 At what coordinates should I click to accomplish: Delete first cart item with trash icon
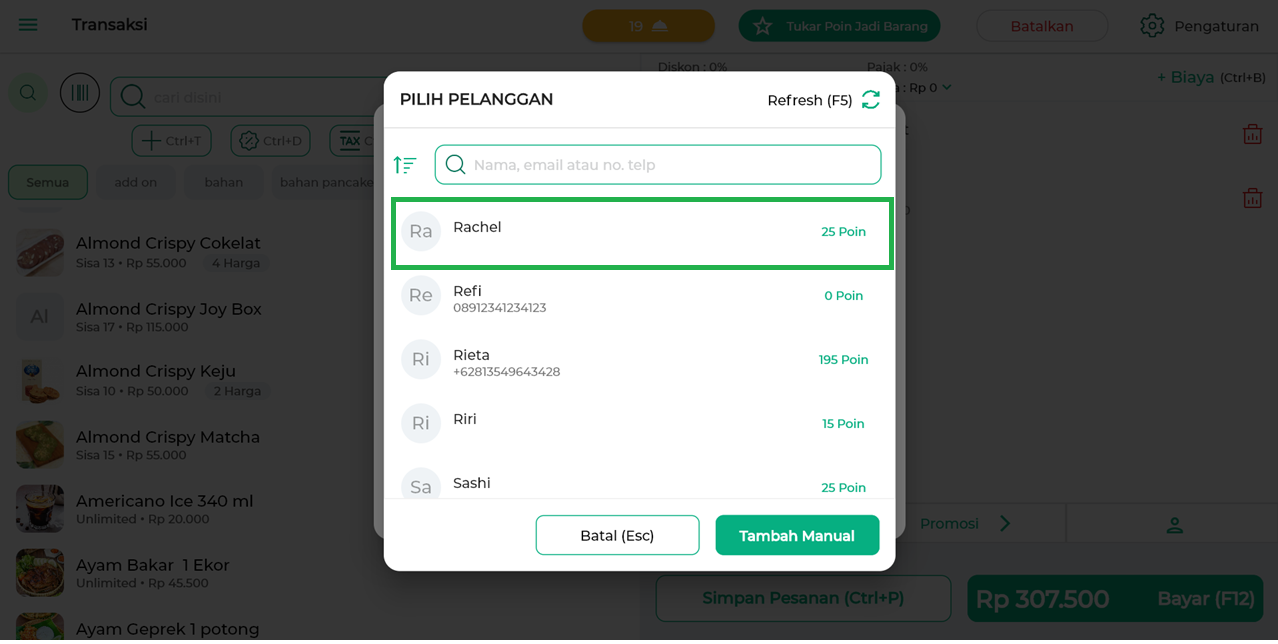1252,134
